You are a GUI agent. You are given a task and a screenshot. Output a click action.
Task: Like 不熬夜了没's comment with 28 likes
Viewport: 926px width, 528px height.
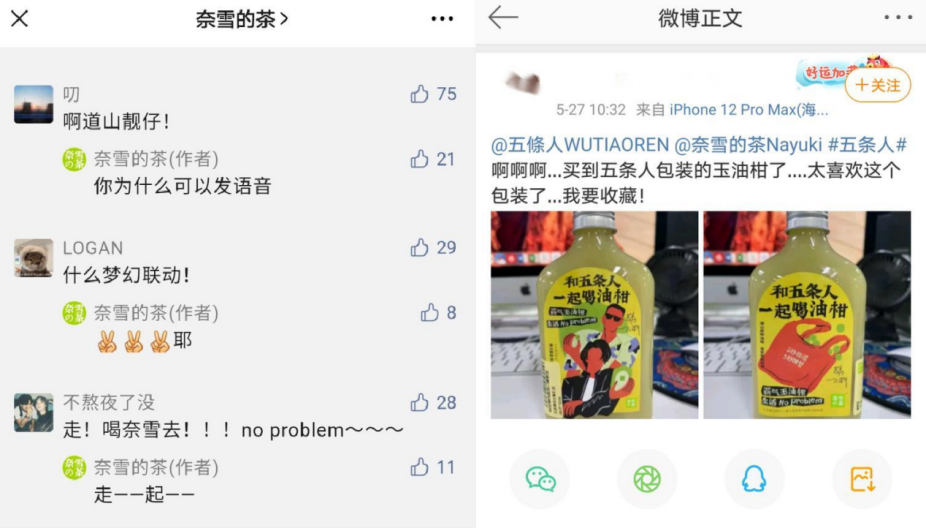pos(419,402)
